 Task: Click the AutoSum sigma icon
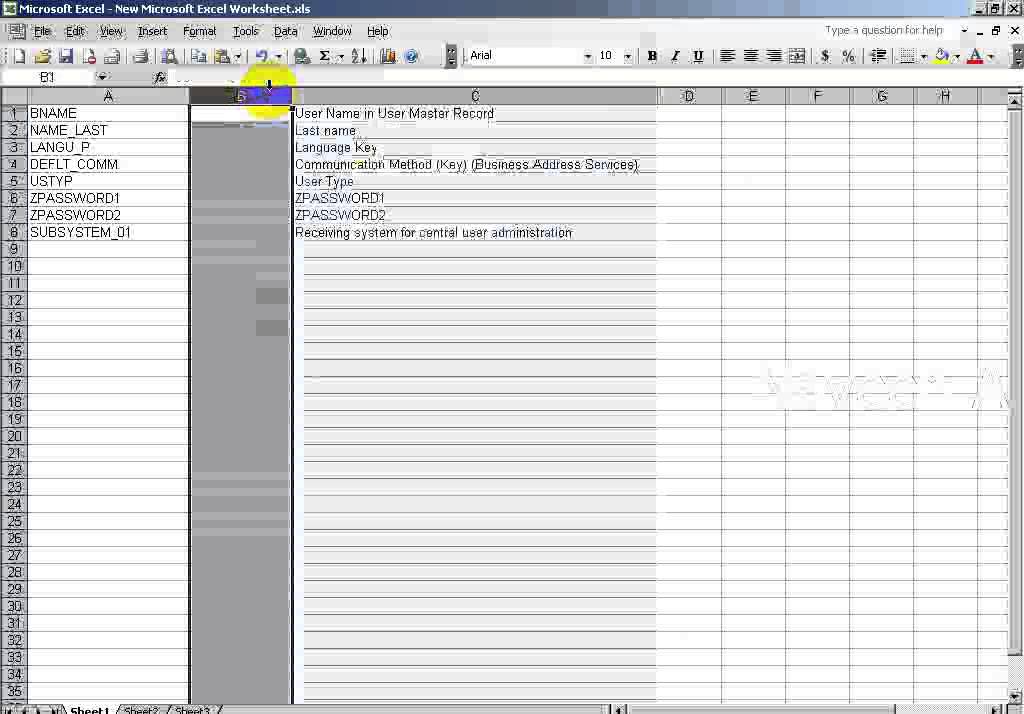pos(325,56)
